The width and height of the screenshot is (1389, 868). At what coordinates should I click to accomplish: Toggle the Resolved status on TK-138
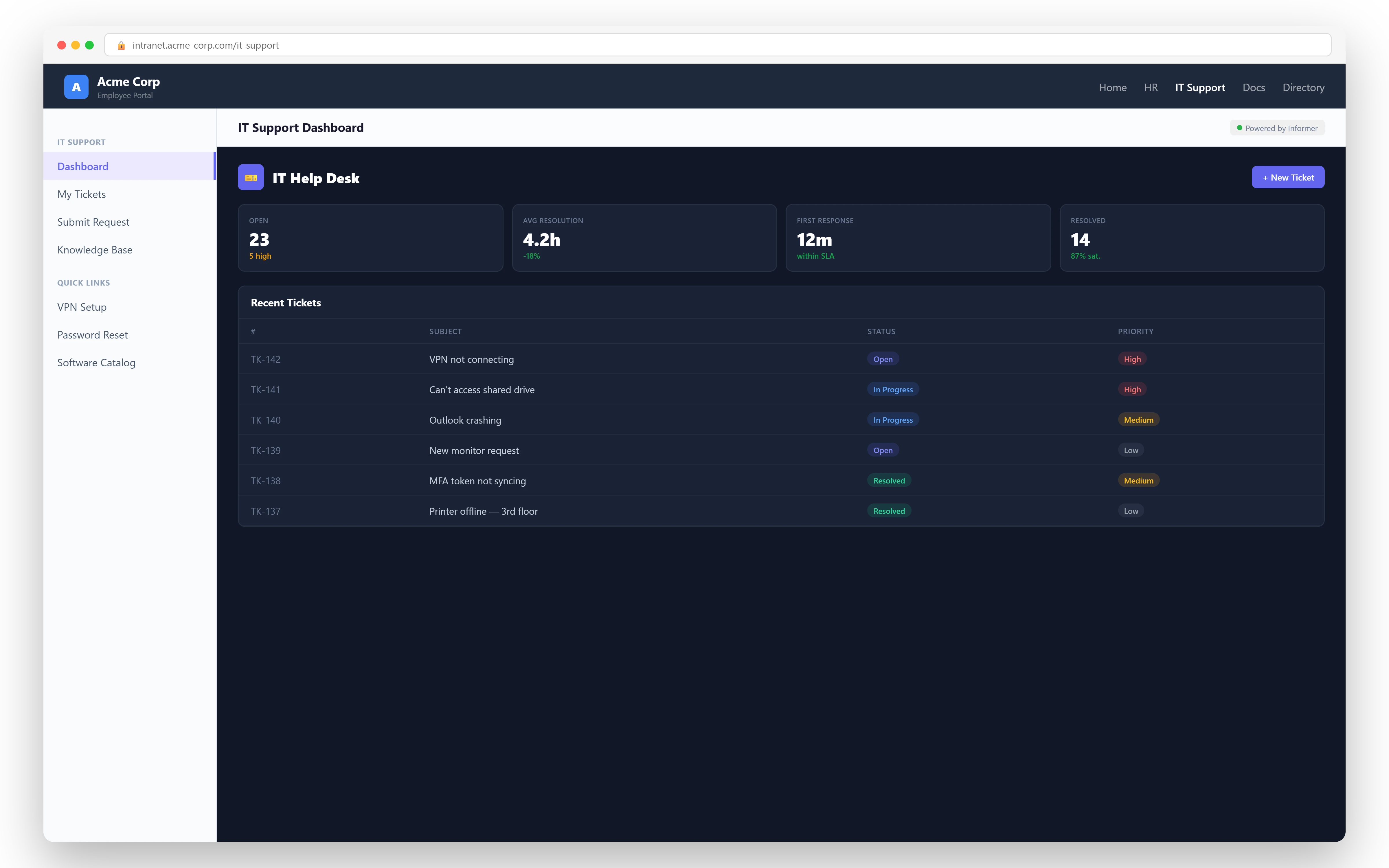tap(889, 480)
